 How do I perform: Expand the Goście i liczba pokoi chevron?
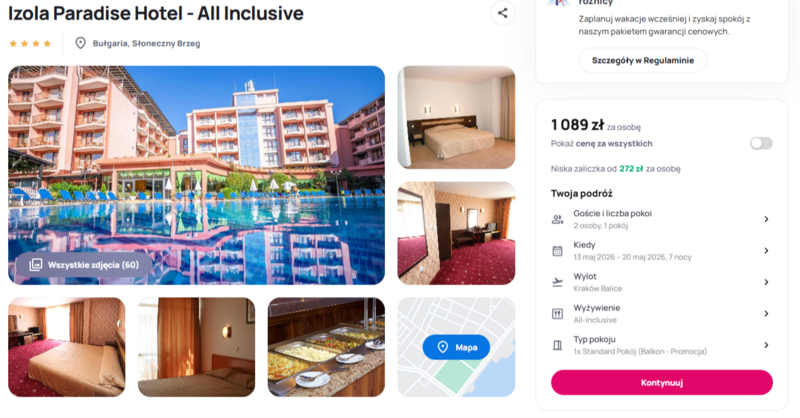(x=766, y=219)
